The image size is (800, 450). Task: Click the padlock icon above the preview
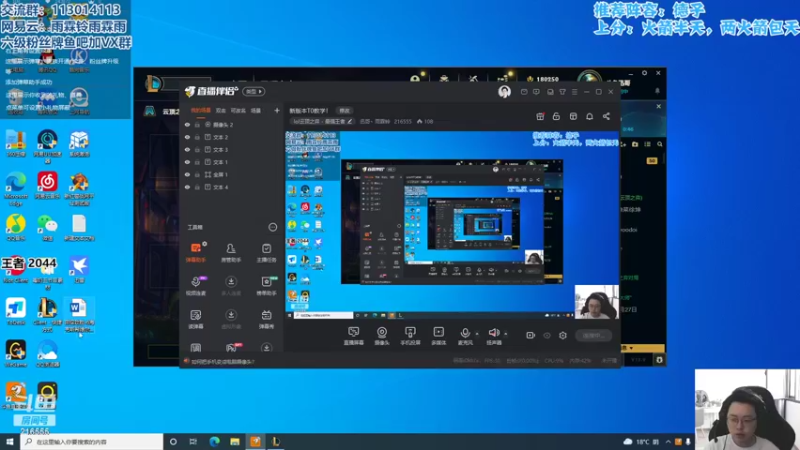tap(557, 116)
